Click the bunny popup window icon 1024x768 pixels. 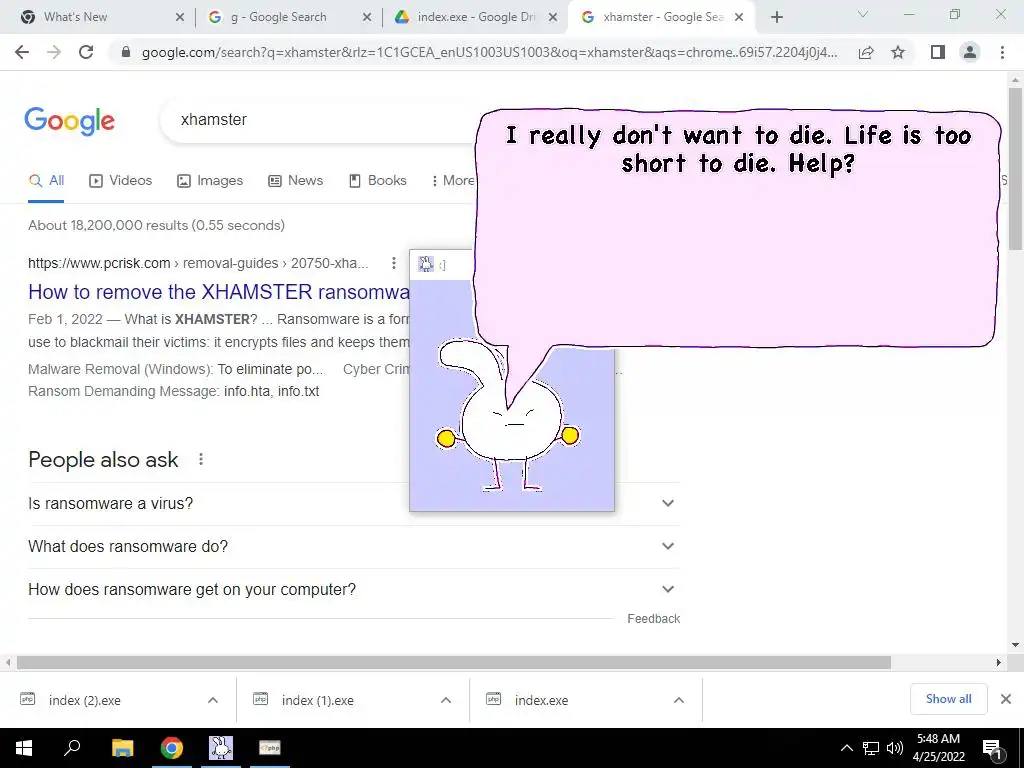(426, 264)
